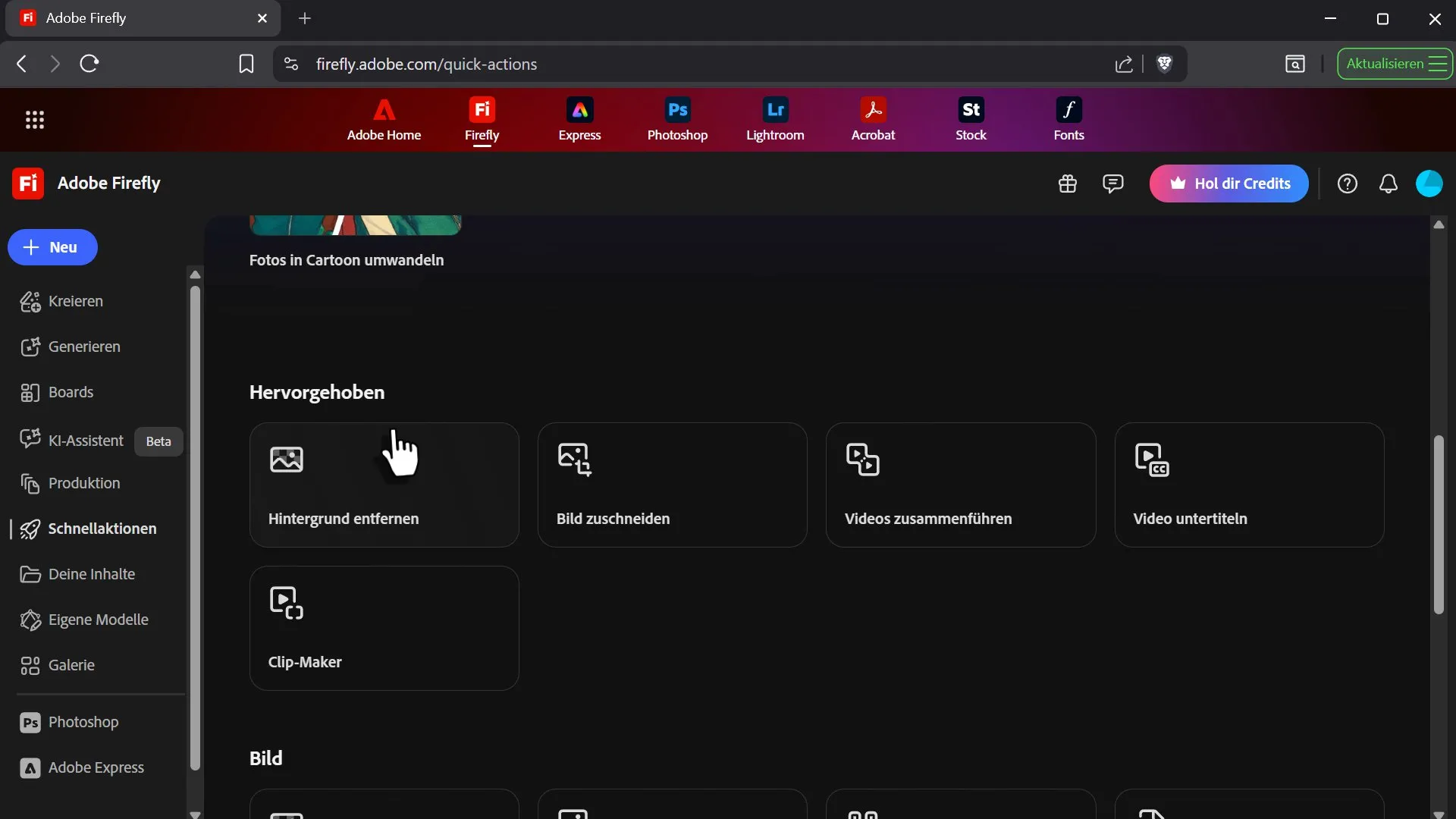
Task: Go forward with the browser forward arrow
Action: pyautogui.click(x=55, y=64)
